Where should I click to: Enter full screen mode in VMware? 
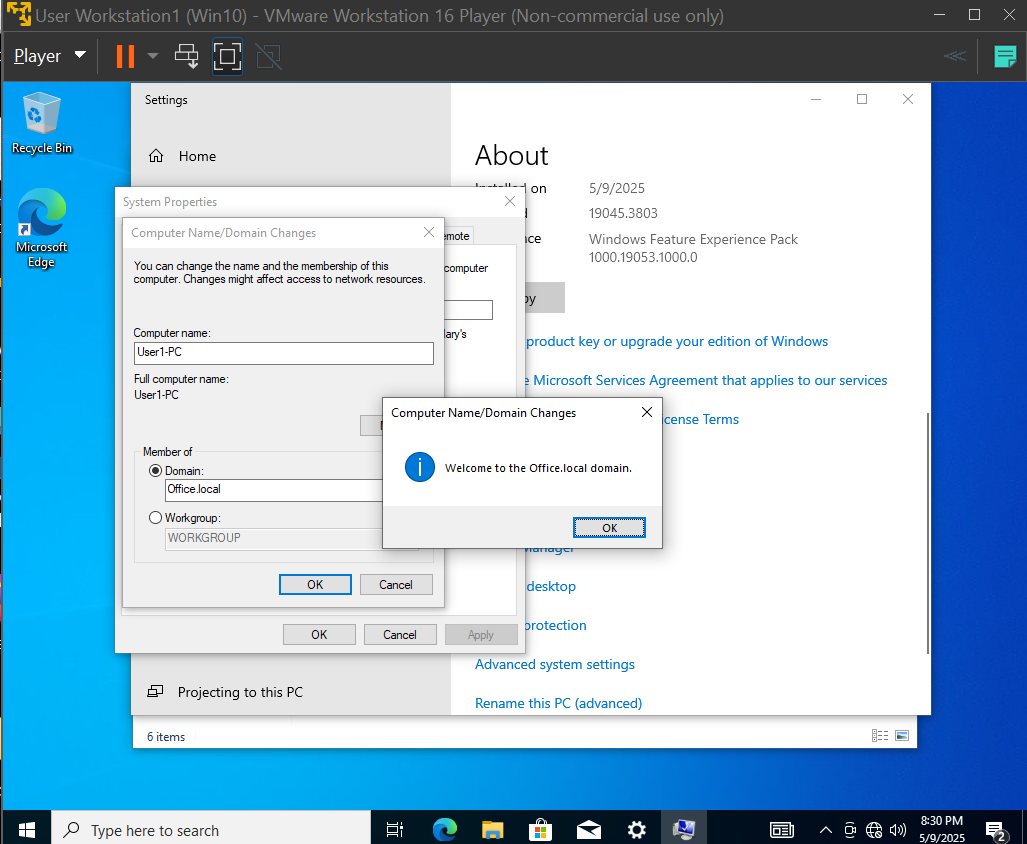(227, 56)
